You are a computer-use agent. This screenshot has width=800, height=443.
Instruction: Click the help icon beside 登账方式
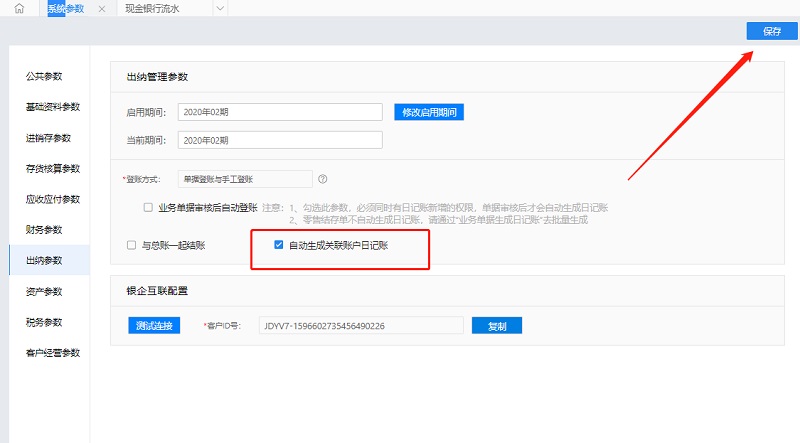323,179
